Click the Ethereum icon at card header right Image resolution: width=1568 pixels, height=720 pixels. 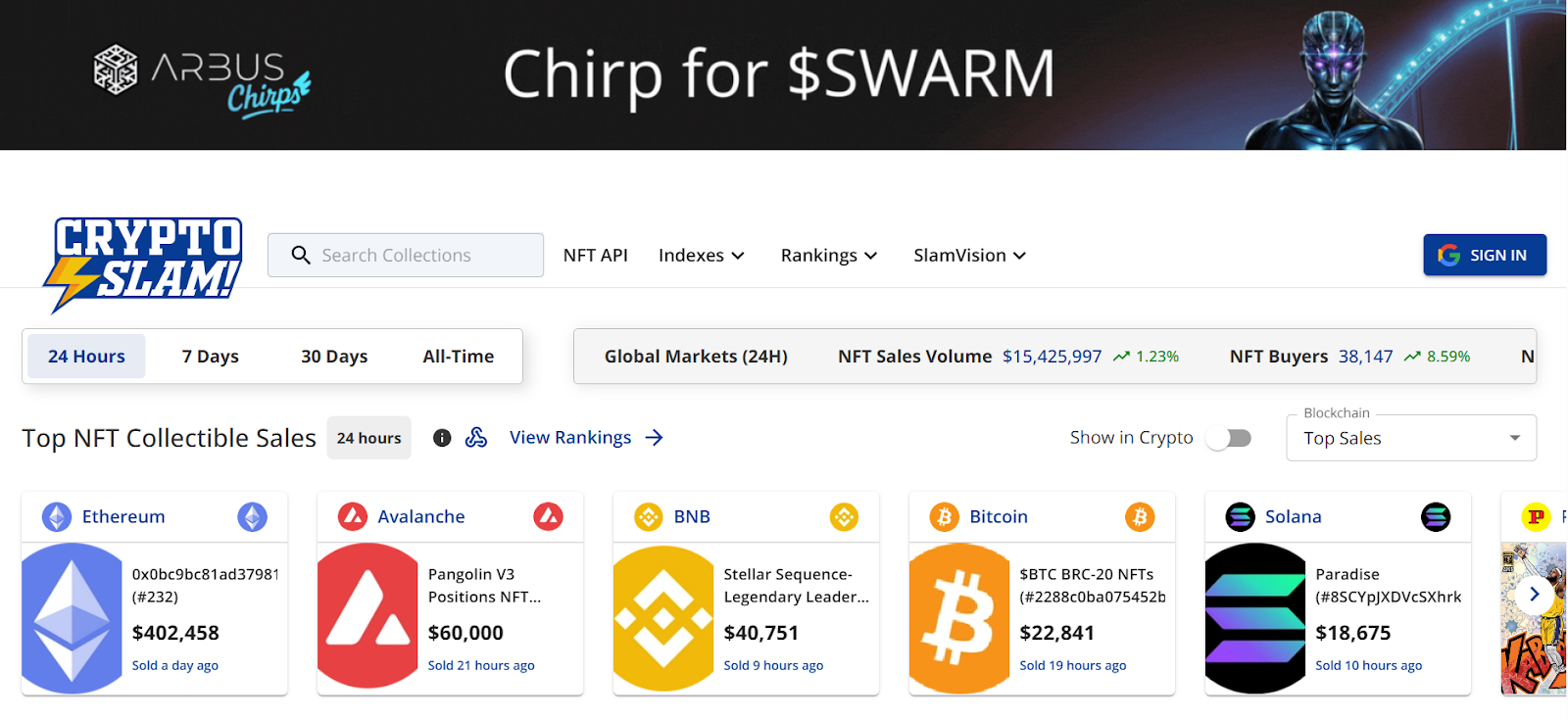tap(253, 517)
